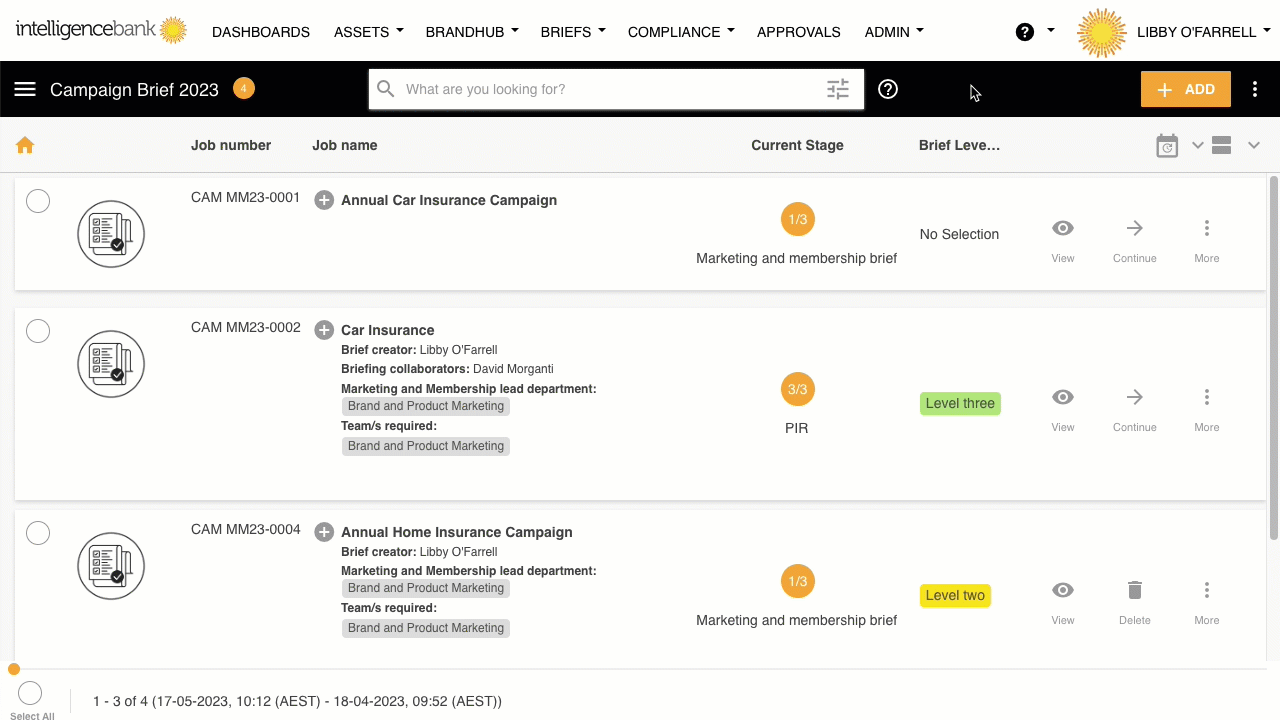Open the calendar date sort icon
The image size is (1280, 720).
coord(1167,146)
